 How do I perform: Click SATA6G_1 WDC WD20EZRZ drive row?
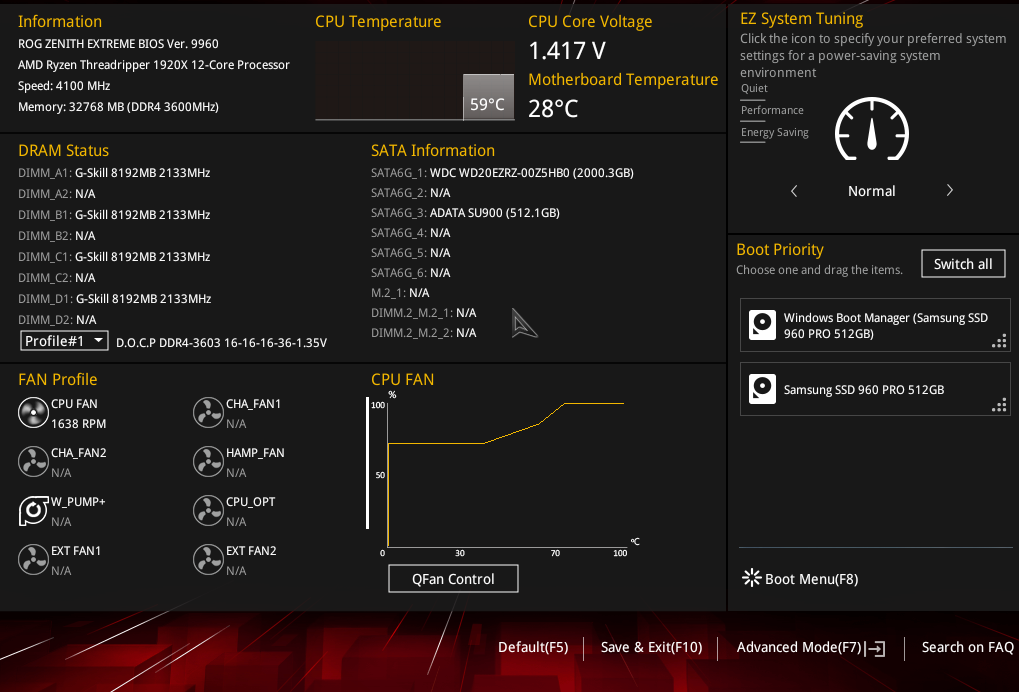tap(502, 173)
